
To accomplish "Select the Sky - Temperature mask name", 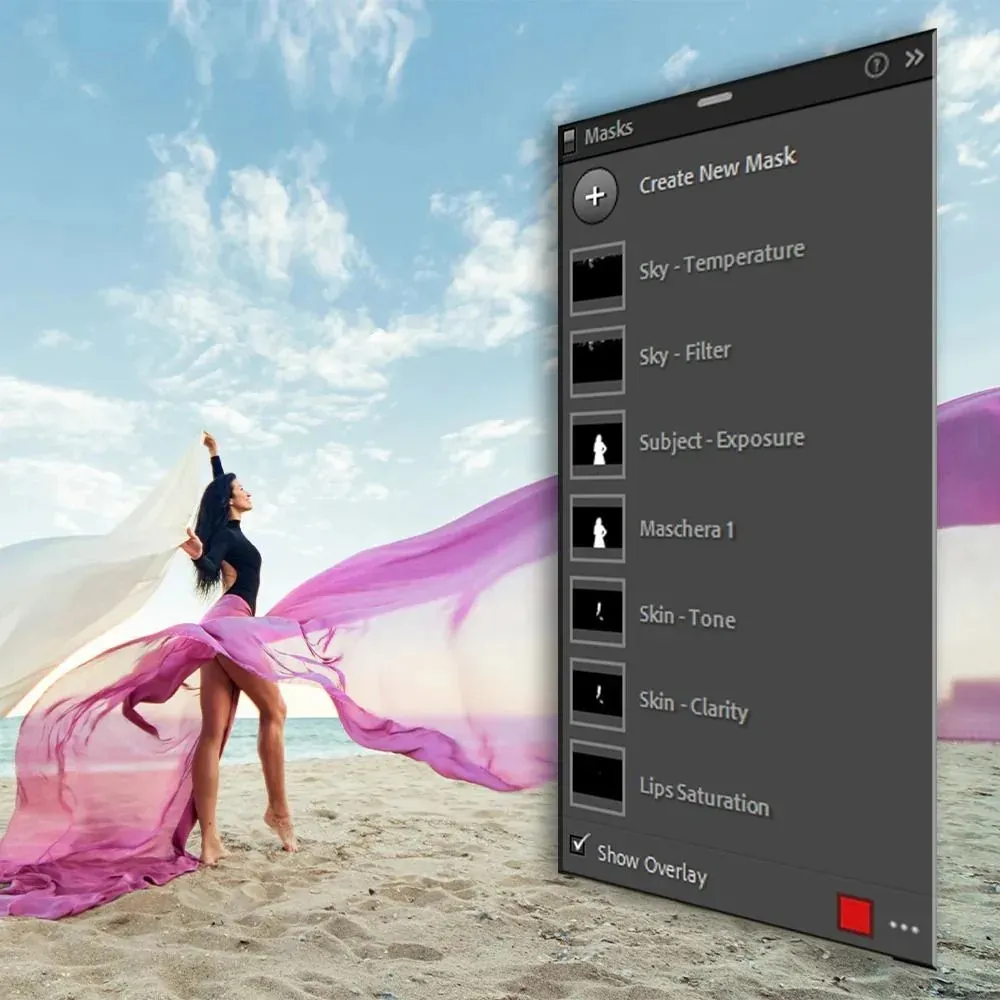I will pyautogui.click(x=721, y=260).
